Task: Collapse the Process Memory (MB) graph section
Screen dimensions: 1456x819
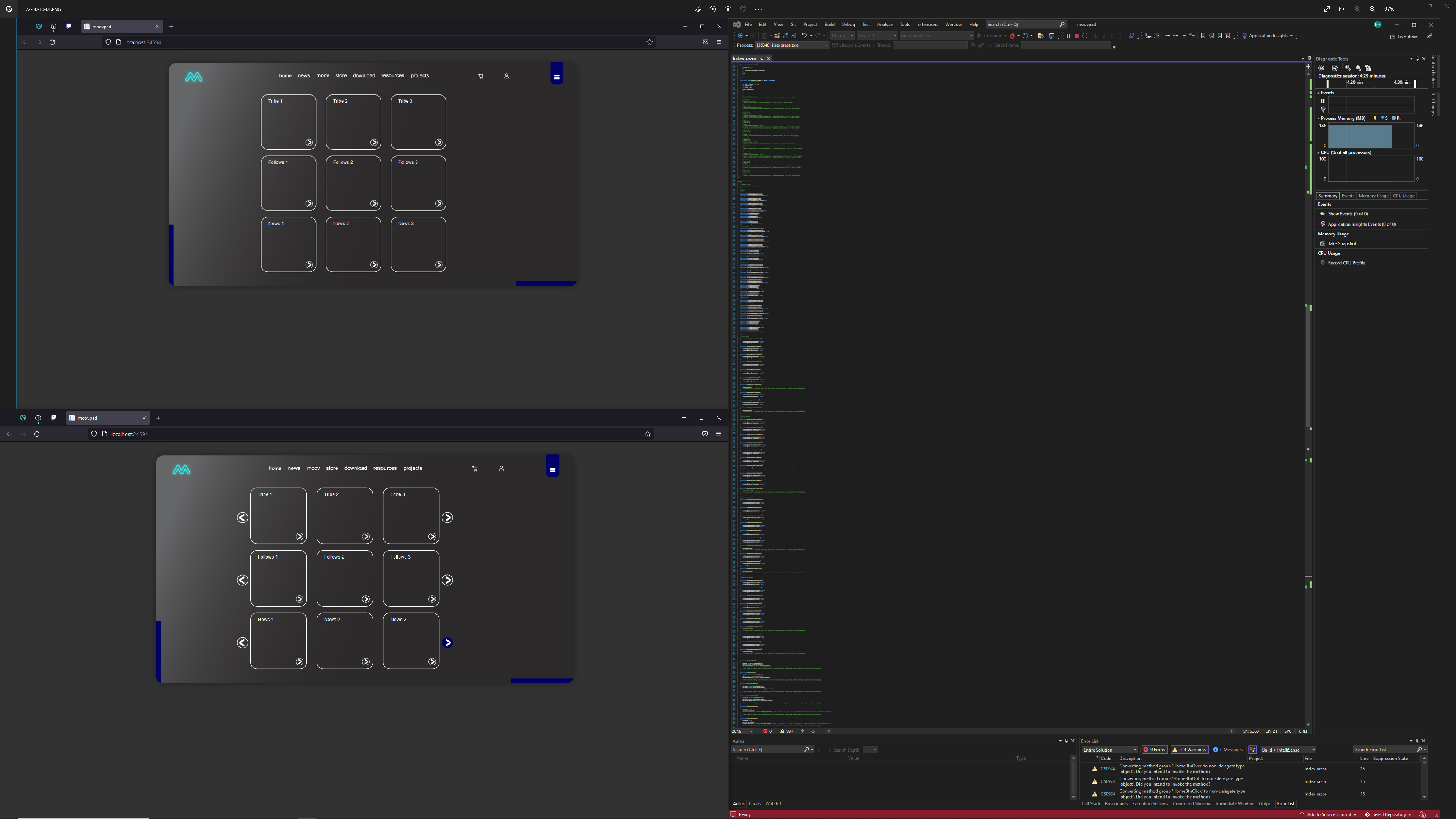Action: click(1319, 118)
